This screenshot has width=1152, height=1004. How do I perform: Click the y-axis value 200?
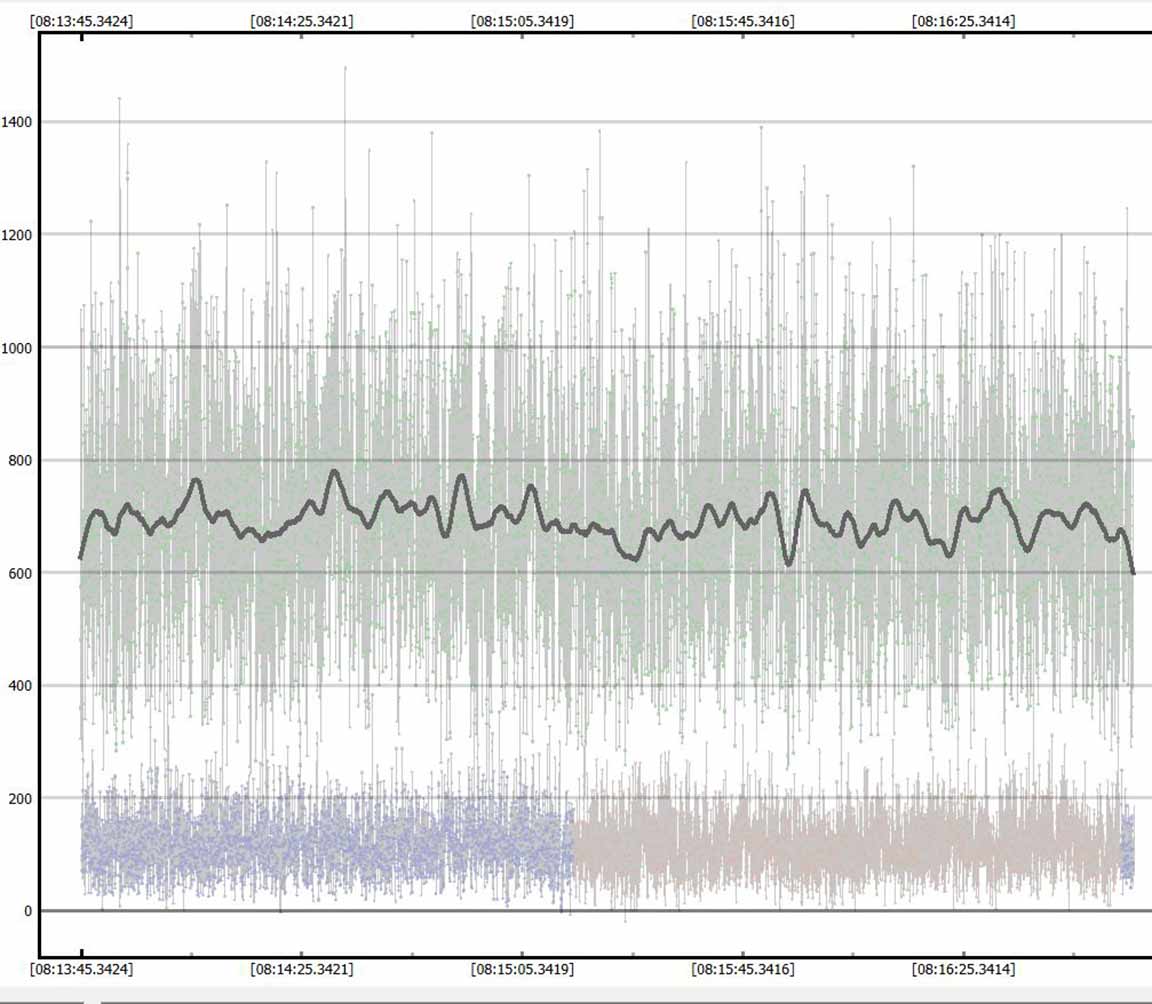click(21, 798)
